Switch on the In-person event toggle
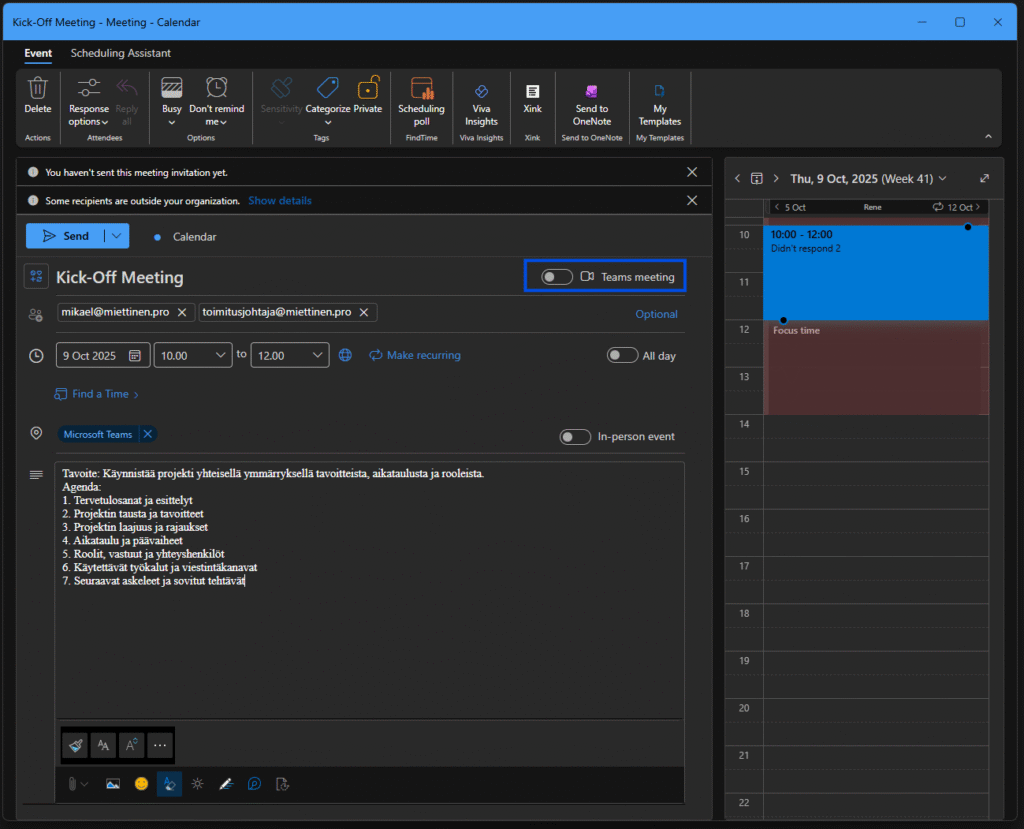The image size is (1024, 829). click(x=575, y=437)
